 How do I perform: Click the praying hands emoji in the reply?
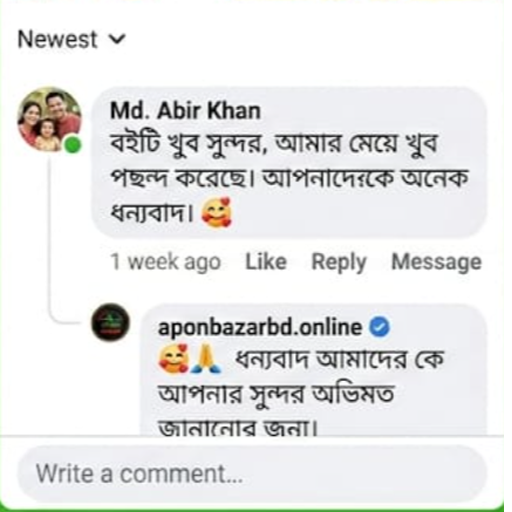click(206, 359)
